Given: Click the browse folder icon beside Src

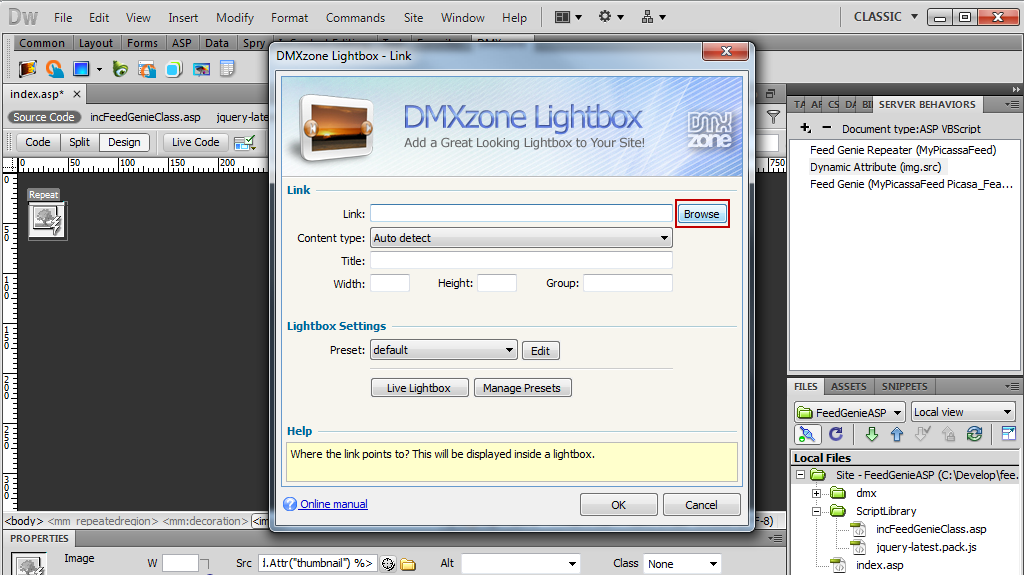Looking at the screenshot, I should (408, 564).
